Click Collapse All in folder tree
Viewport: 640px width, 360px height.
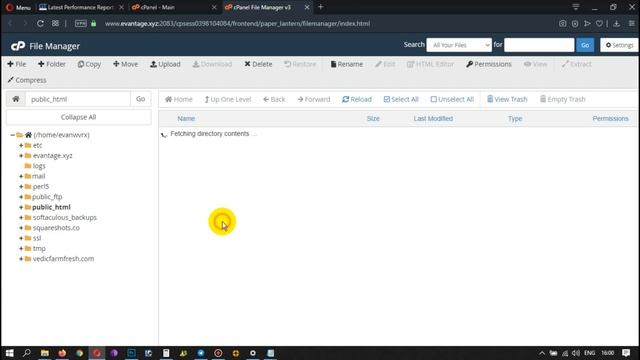[x=78, y=117]
